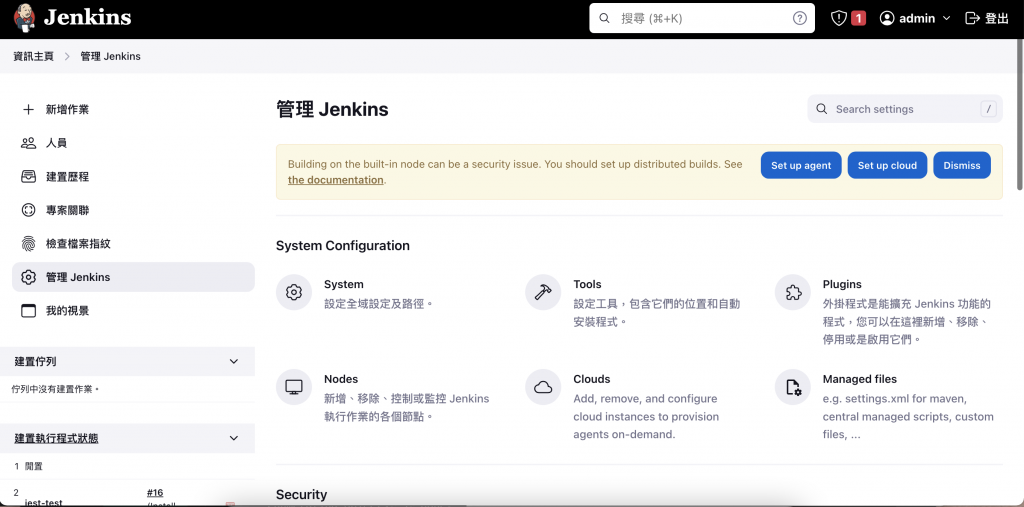The image size is (1024, 507).
Task: Click the 管理 Jenkins breadcrumb
Action: 110,56
